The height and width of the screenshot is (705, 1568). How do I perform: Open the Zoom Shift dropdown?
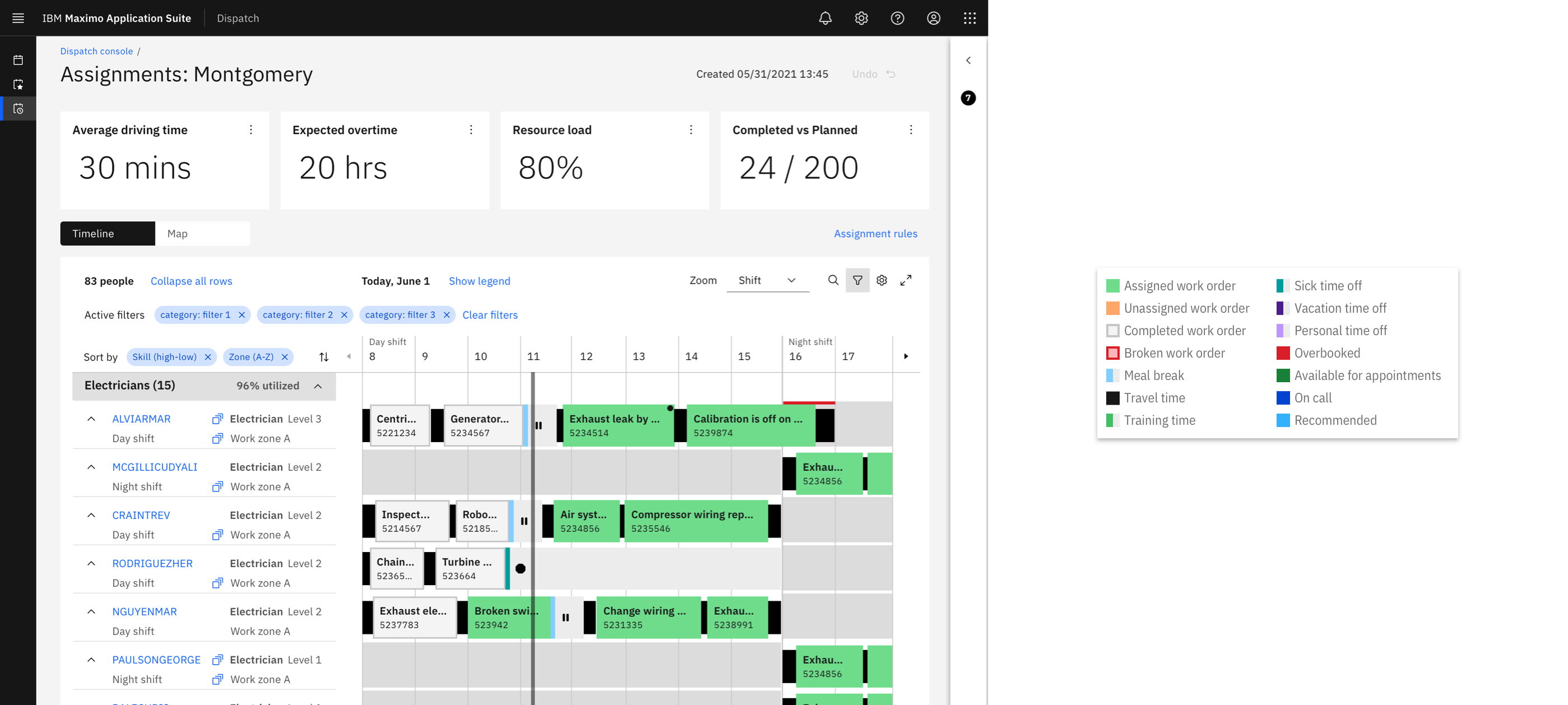[768, 281]
